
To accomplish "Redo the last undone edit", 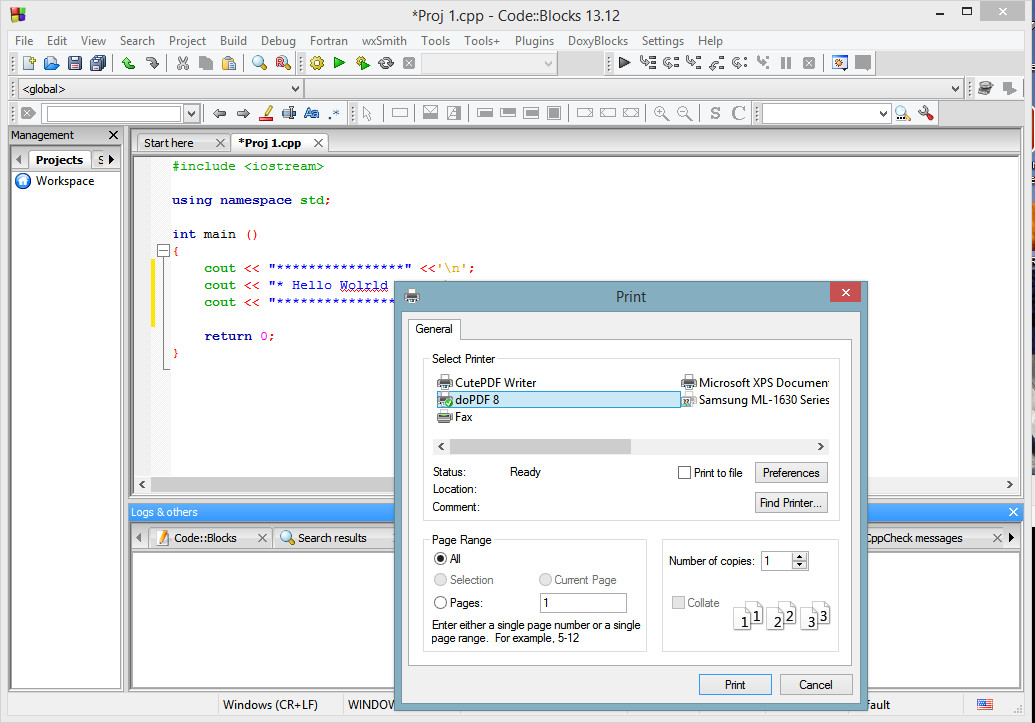I will tap(152, 63).
